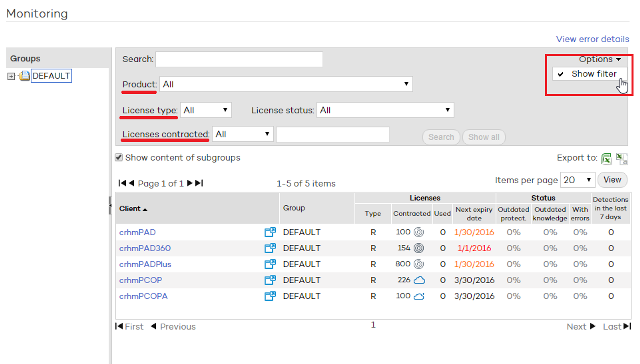Focus the Licenses contracted value field
This screenshot has height=364, width=640.
[333, 134]
